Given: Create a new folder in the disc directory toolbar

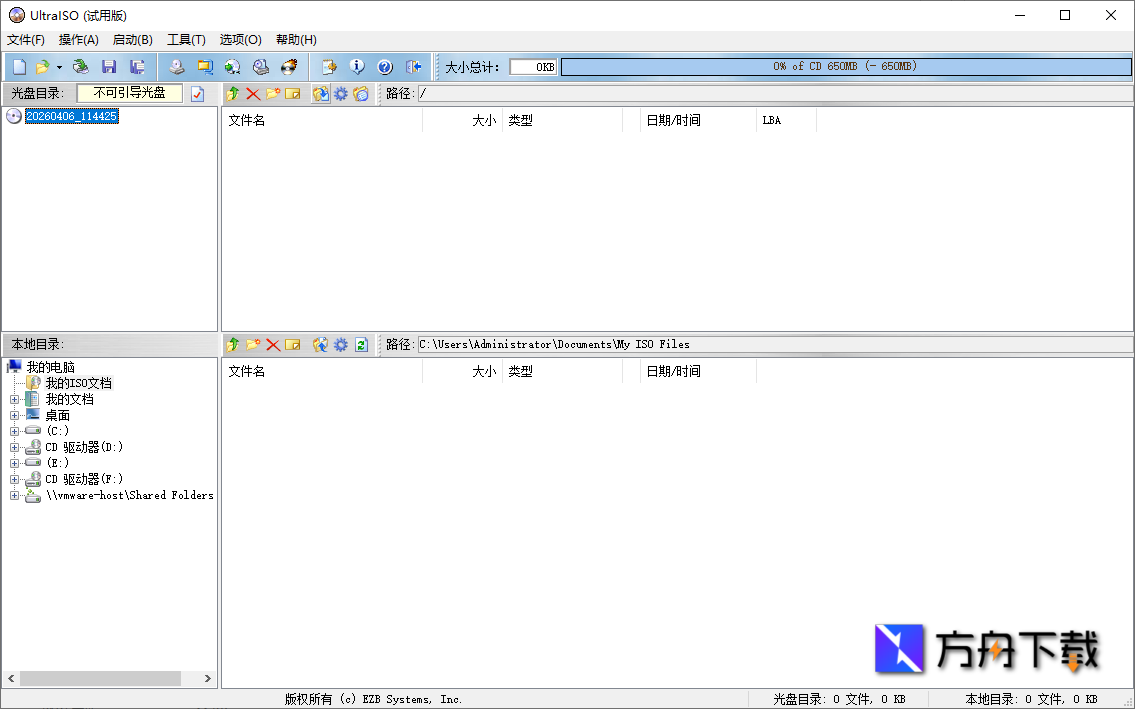Looking at the screenshot, I should point(273,93).
